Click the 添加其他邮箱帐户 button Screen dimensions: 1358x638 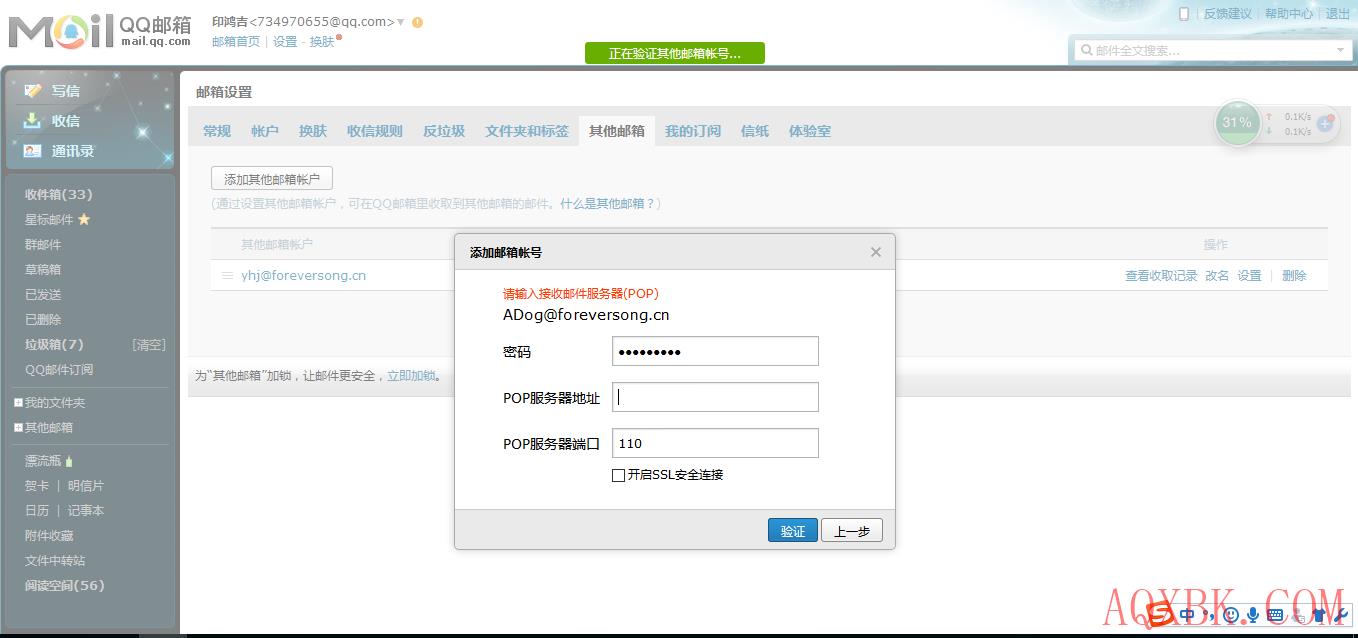coord(272,179)
